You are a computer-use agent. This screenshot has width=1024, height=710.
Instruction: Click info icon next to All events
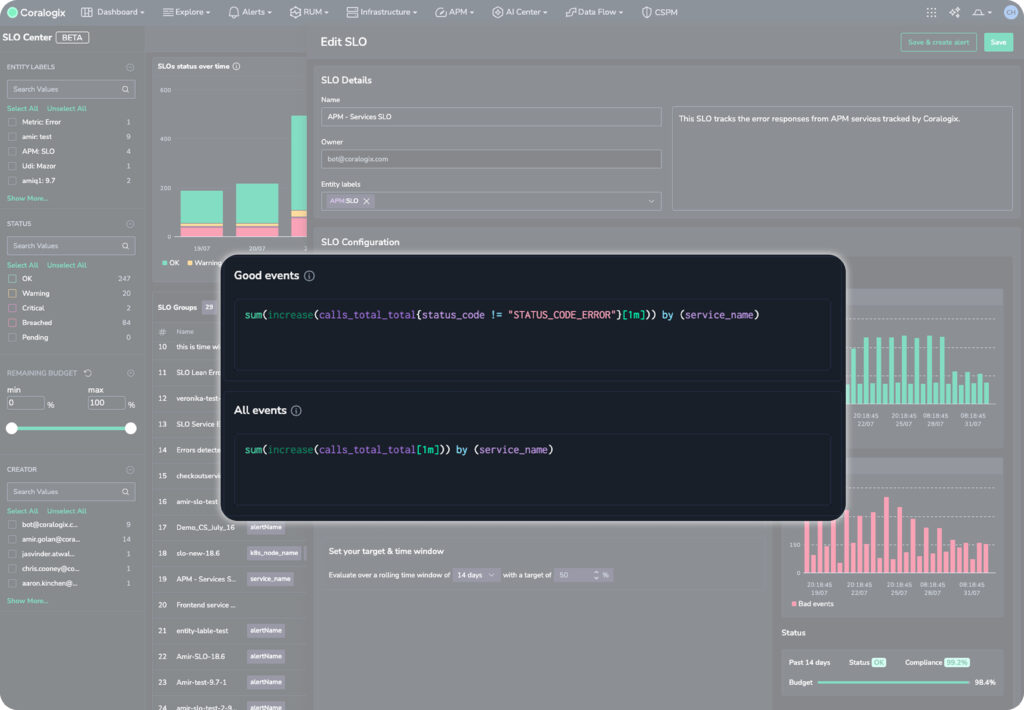[296, 411]
